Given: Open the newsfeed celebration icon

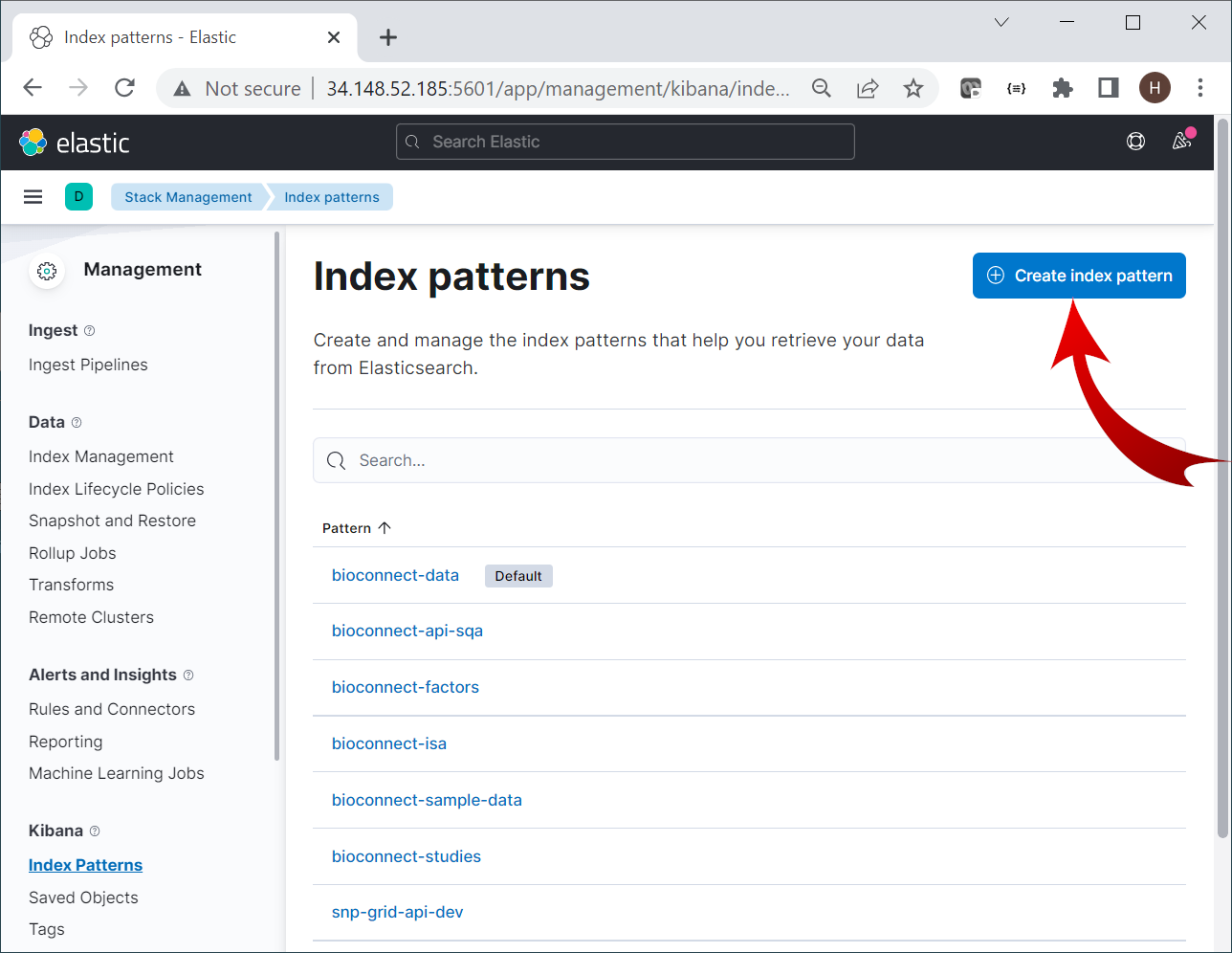Looking at the screenshot, I should [x=1182, y=142].
